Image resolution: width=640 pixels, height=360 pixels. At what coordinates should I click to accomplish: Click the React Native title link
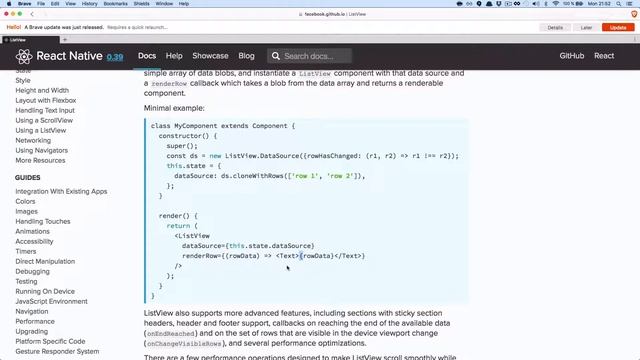point(69,56)
